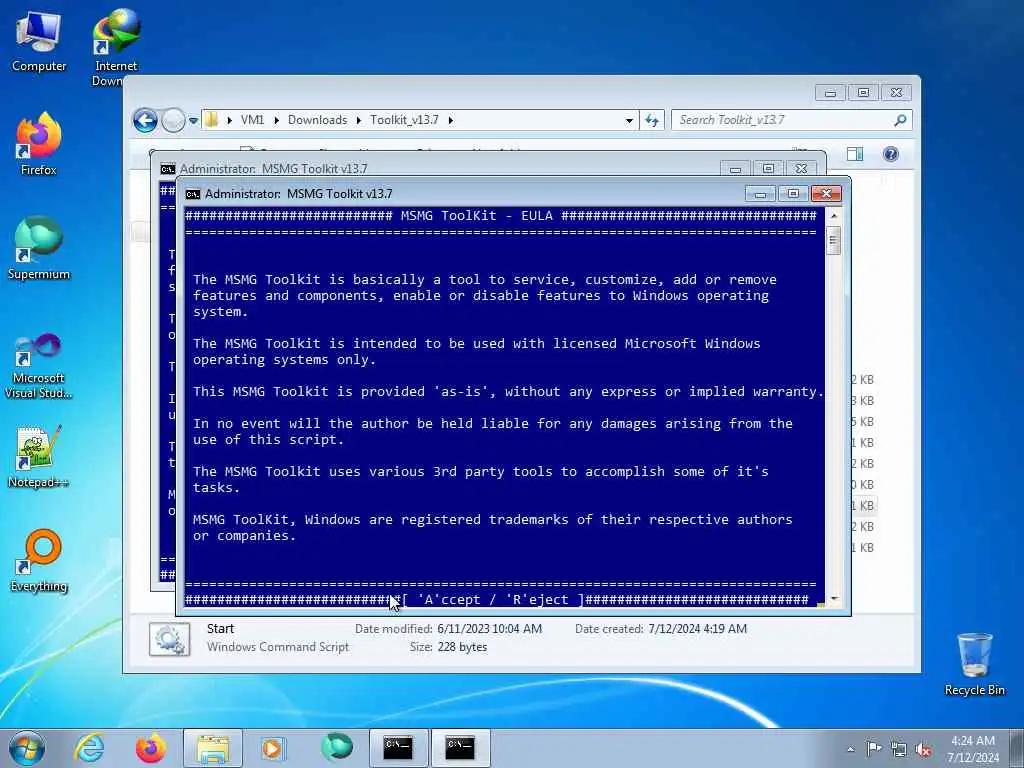
Task: Click the 'A'ccept / 'R'eject prompt text
Action: 494,600
